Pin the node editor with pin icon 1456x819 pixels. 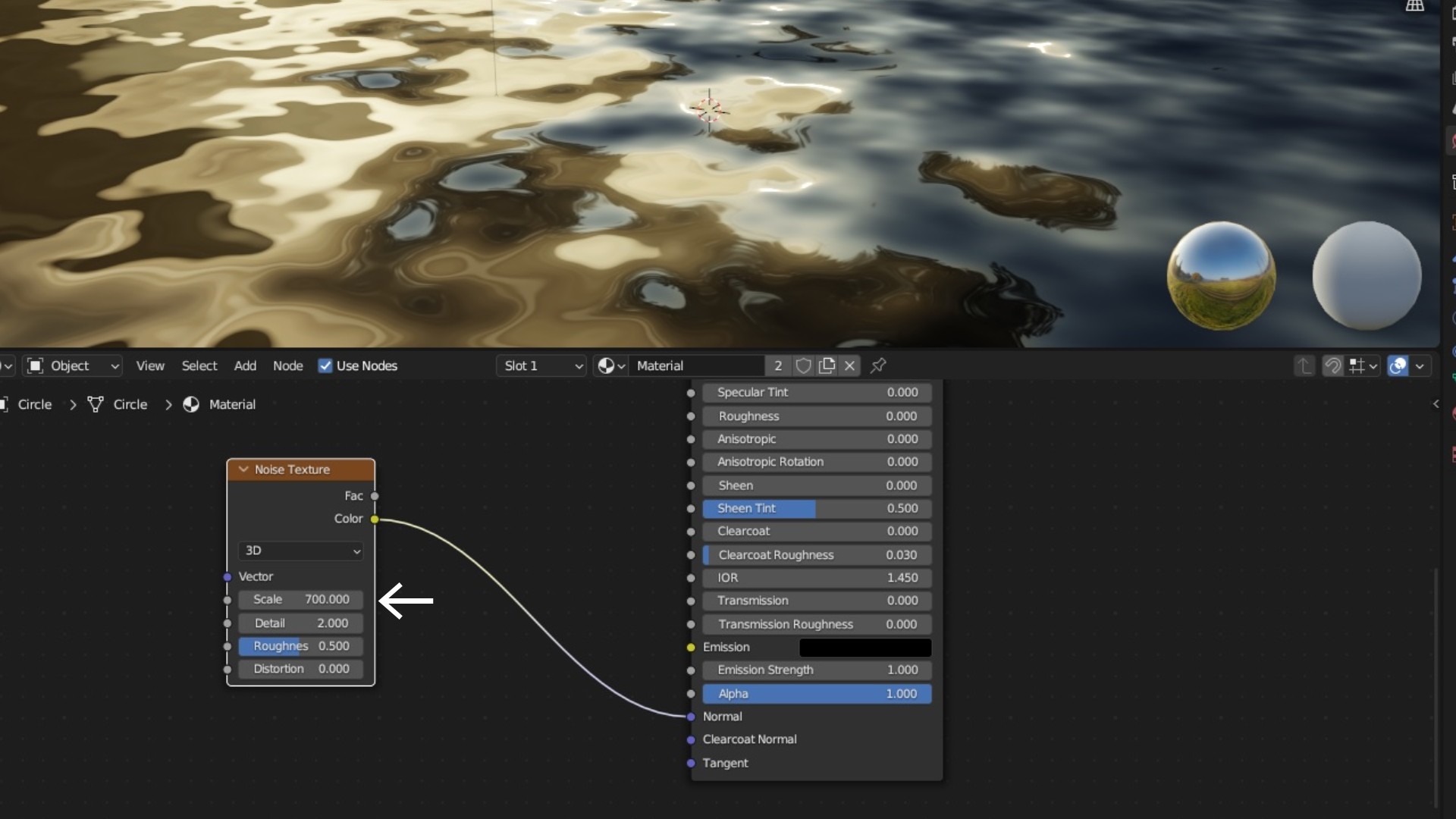[x=878, y=366]
